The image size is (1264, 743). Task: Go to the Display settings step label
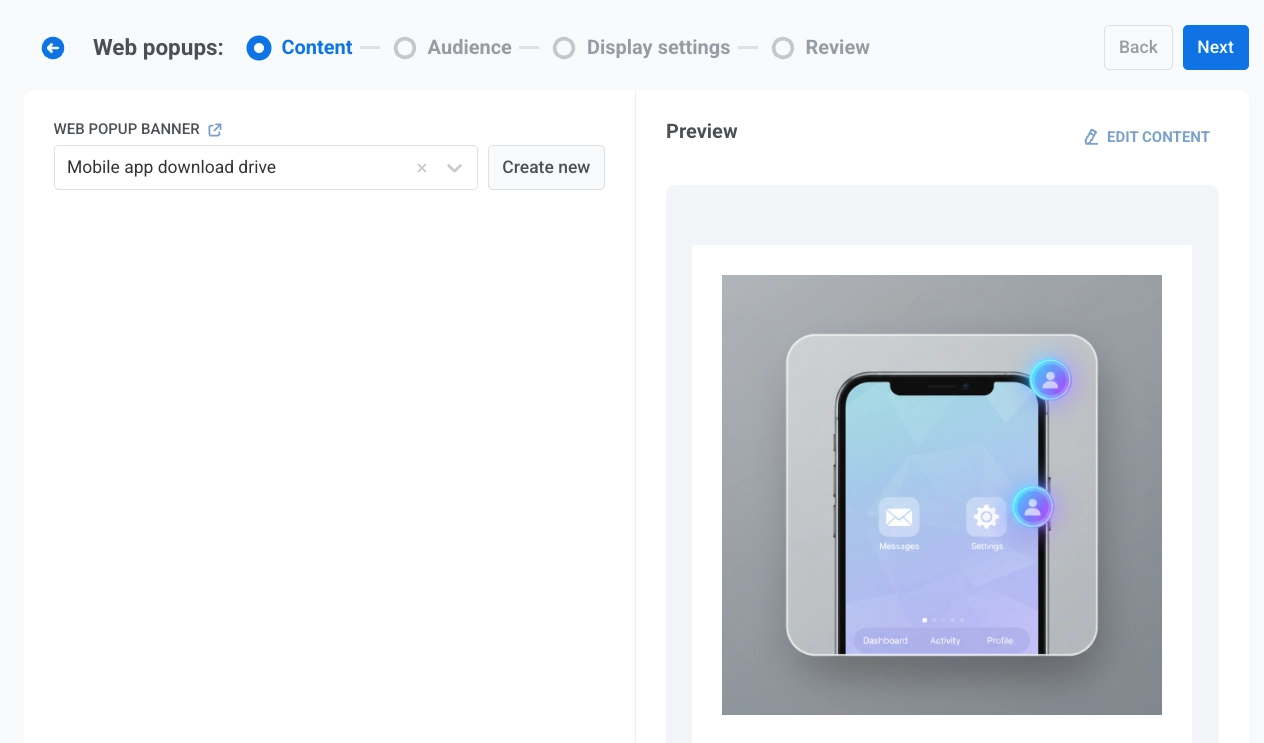tap(658, 47)
